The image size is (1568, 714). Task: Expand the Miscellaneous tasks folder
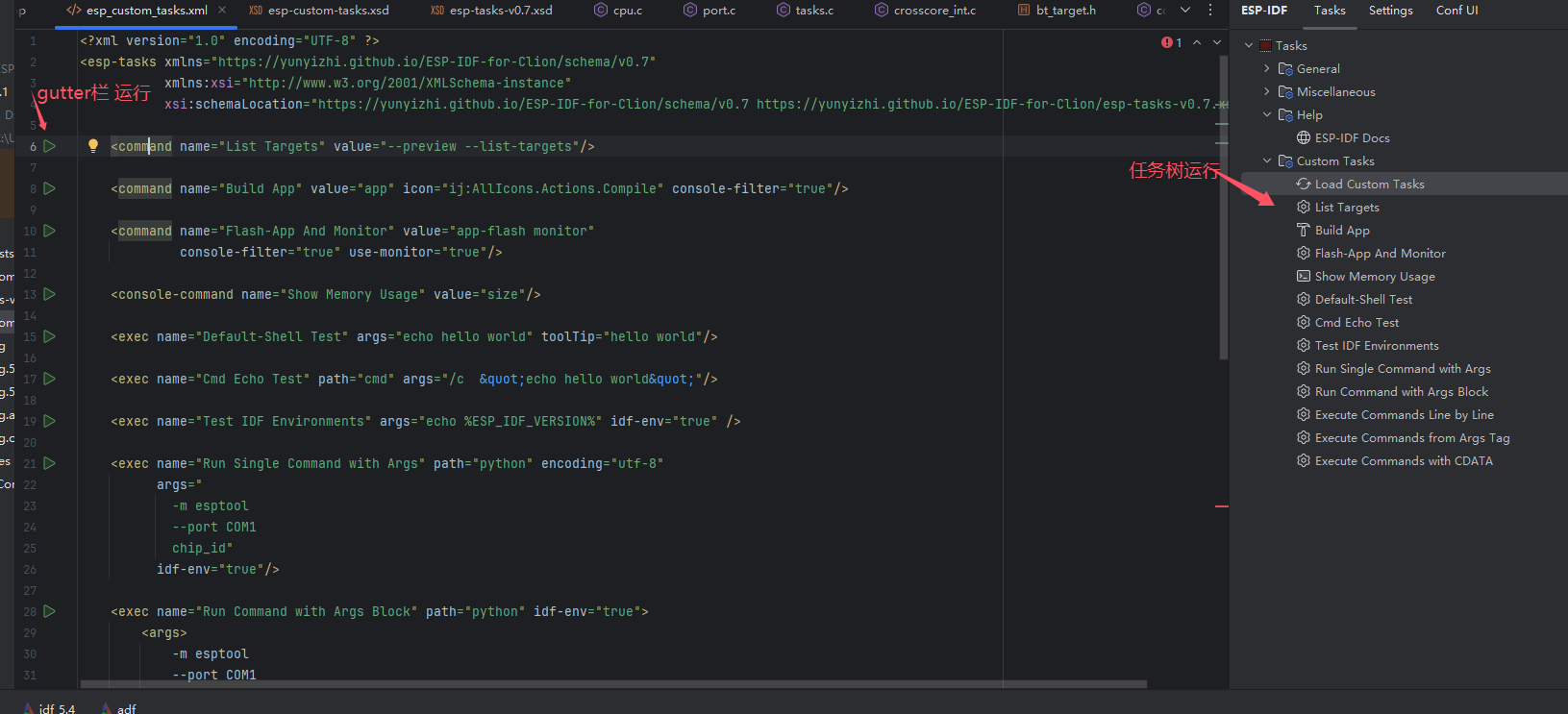click(1267, 91)
